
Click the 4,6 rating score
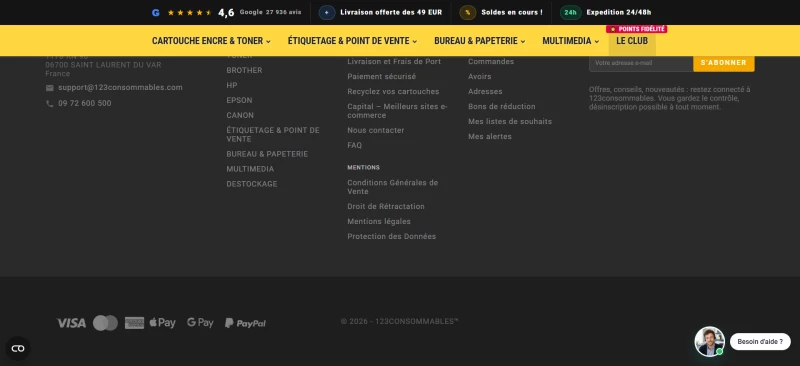click(x=226, y=13)
